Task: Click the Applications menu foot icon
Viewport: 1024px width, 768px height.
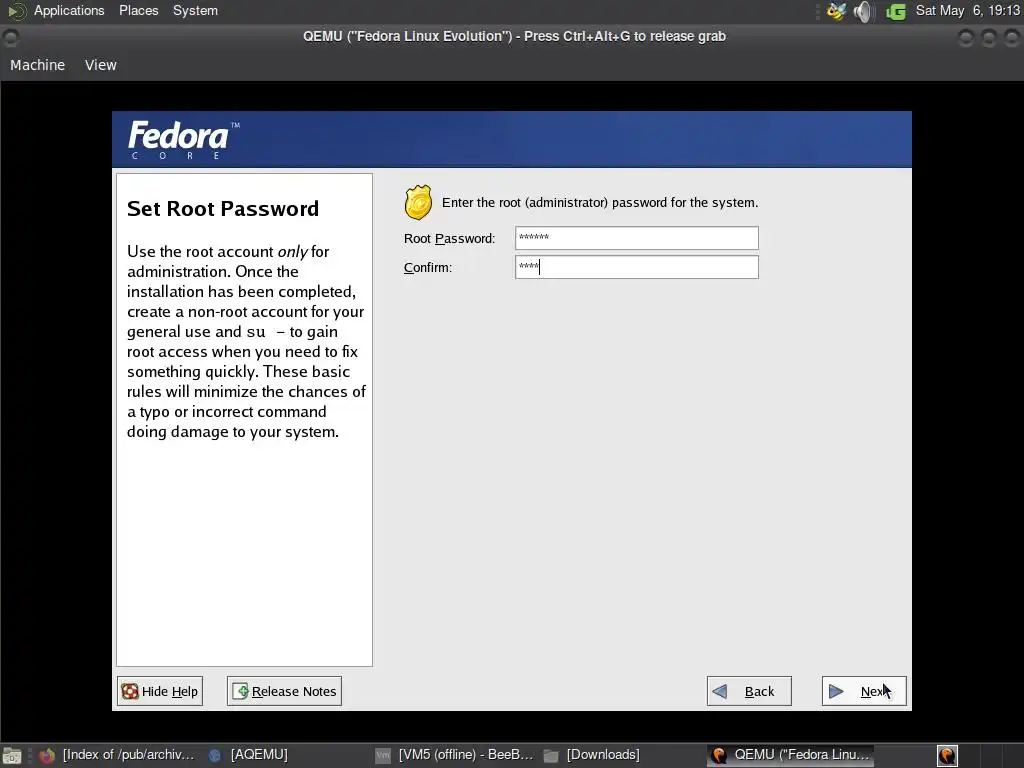Action: click(16, 11)
